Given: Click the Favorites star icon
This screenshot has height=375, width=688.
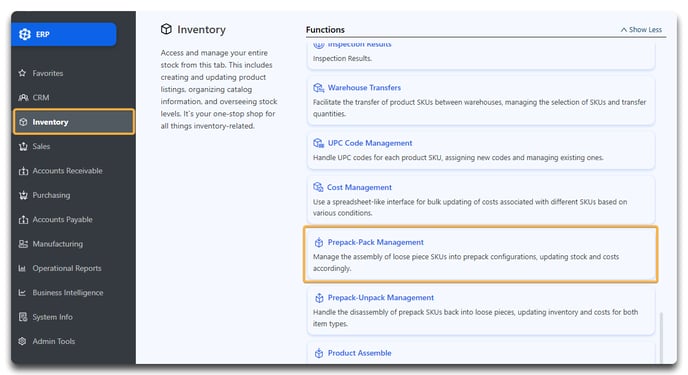Looking at the screenshot, I should (22, 73).
